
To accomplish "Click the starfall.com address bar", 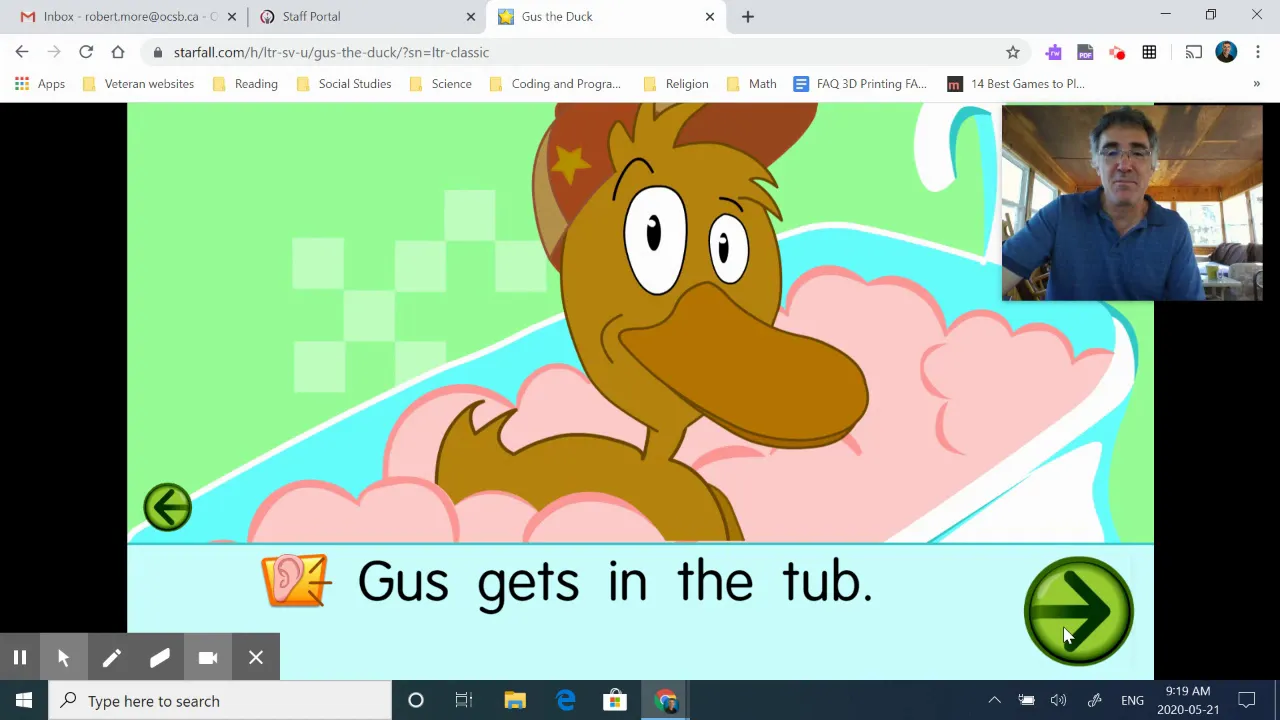I will click(x=585, y=52).
